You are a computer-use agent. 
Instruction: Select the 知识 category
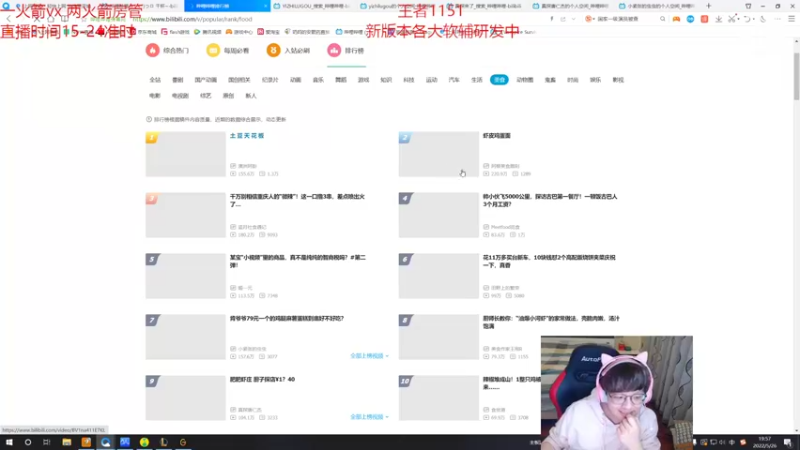(x=386, y=80)
